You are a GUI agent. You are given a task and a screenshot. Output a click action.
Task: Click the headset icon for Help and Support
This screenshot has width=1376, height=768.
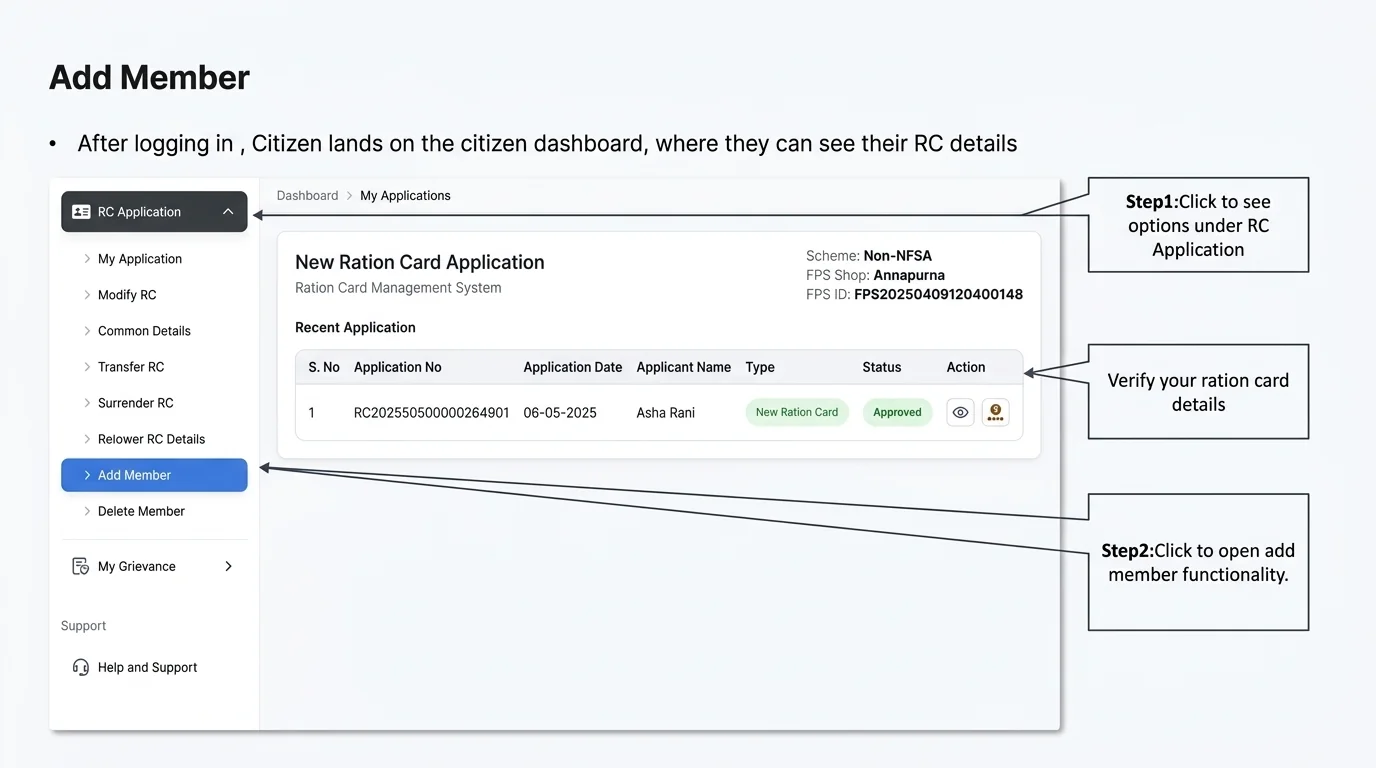(x=81, y=667)
